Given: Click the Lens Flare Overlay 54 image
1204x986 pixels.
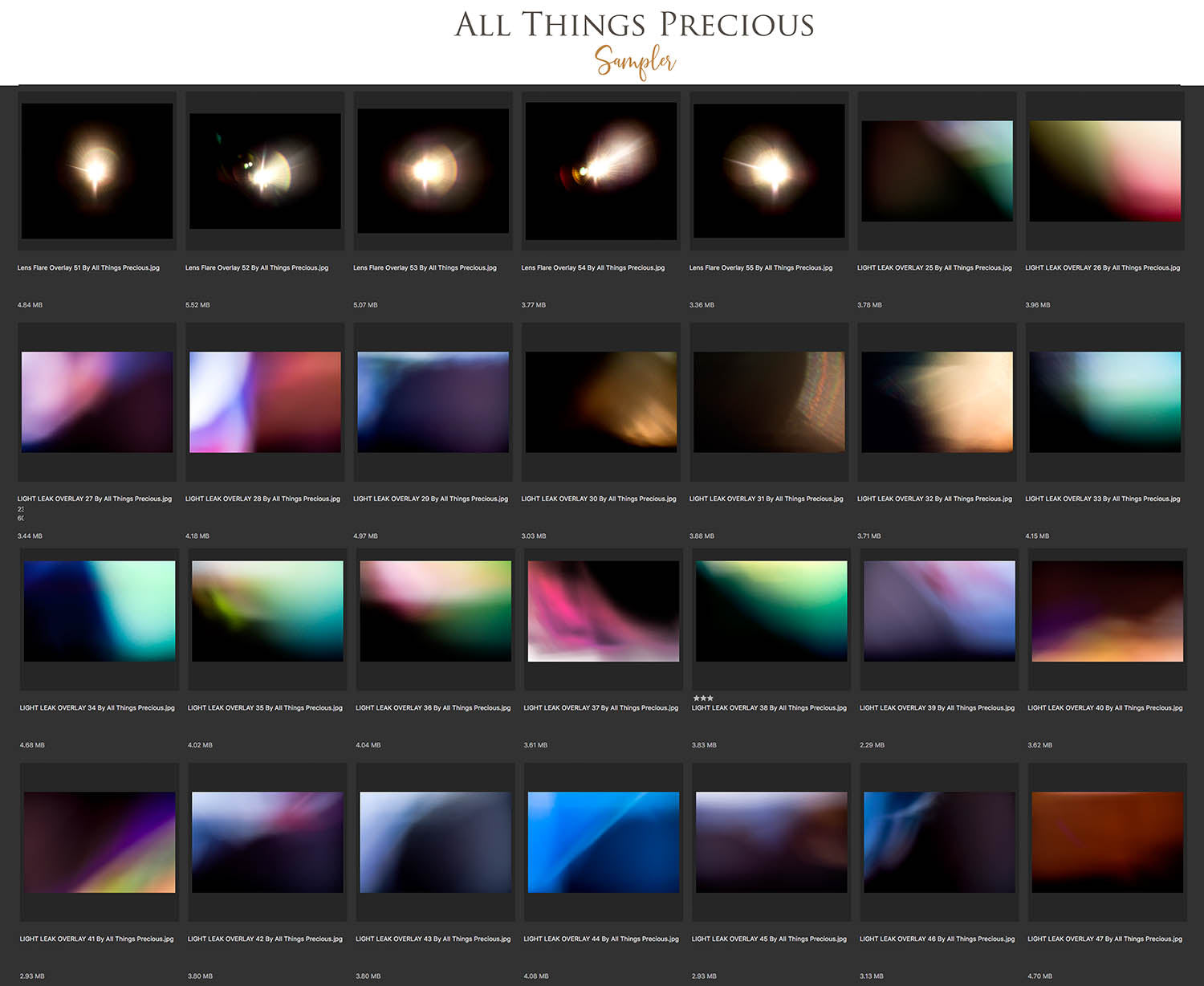Looking at the screenshot, I should [x=601, y=171].
